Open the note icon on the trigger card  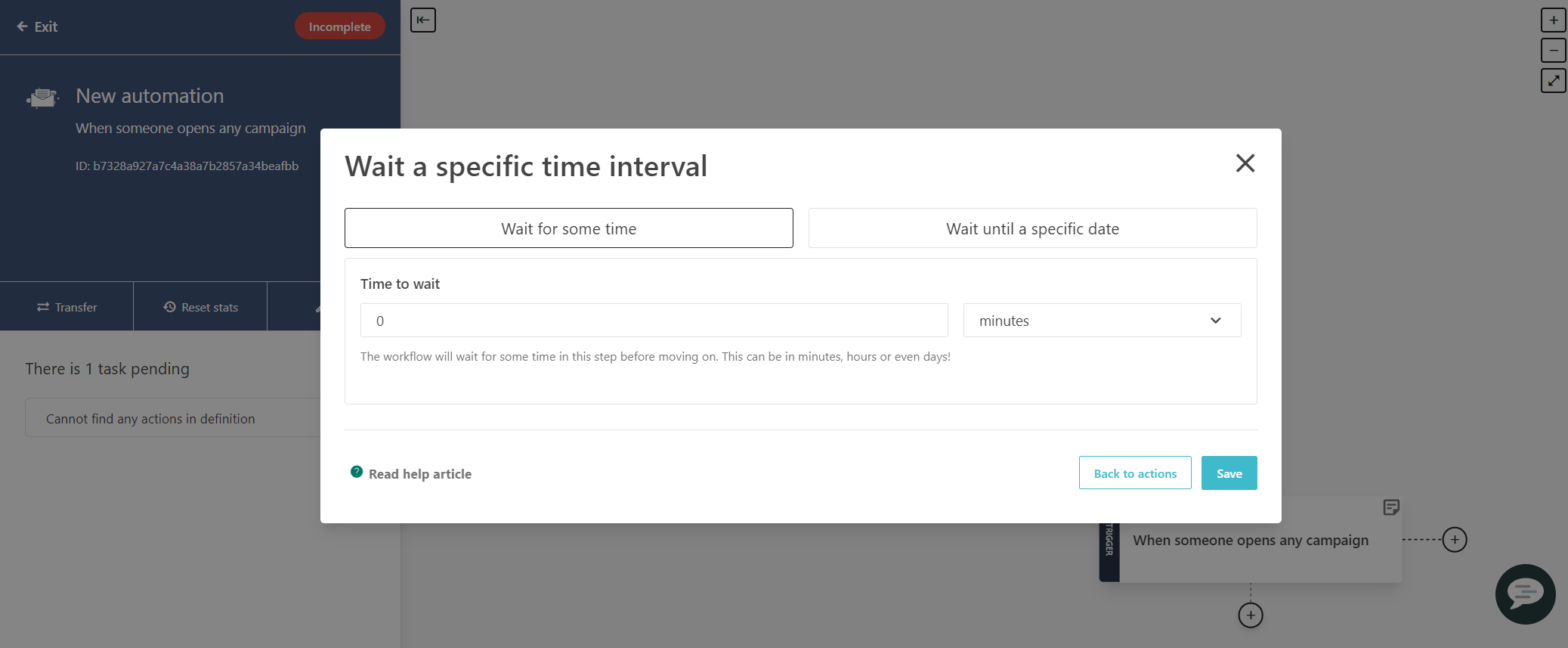click(x=1390, y=507)
